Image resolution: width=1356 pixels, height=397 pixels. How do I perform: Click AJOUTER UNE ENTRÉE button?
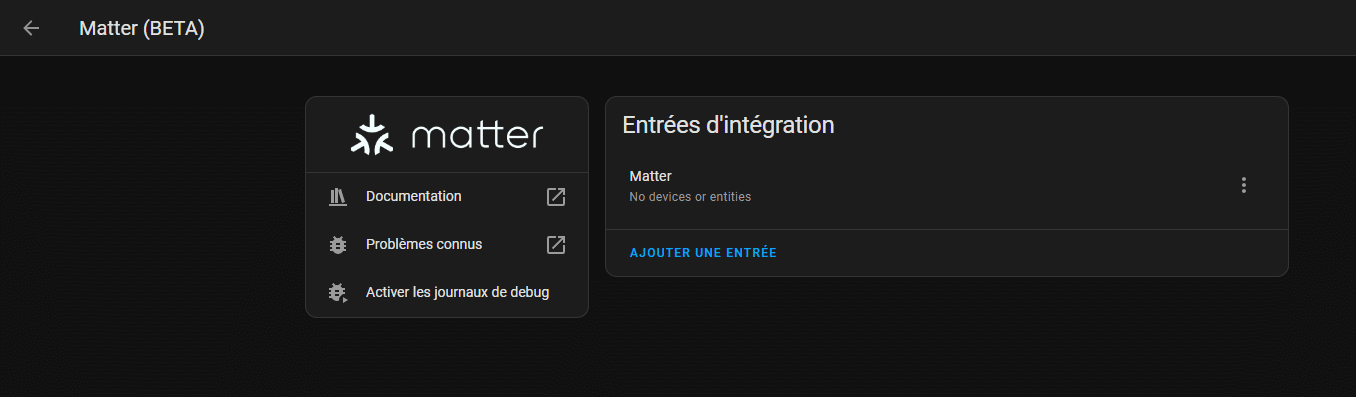[x=703, y=253]
